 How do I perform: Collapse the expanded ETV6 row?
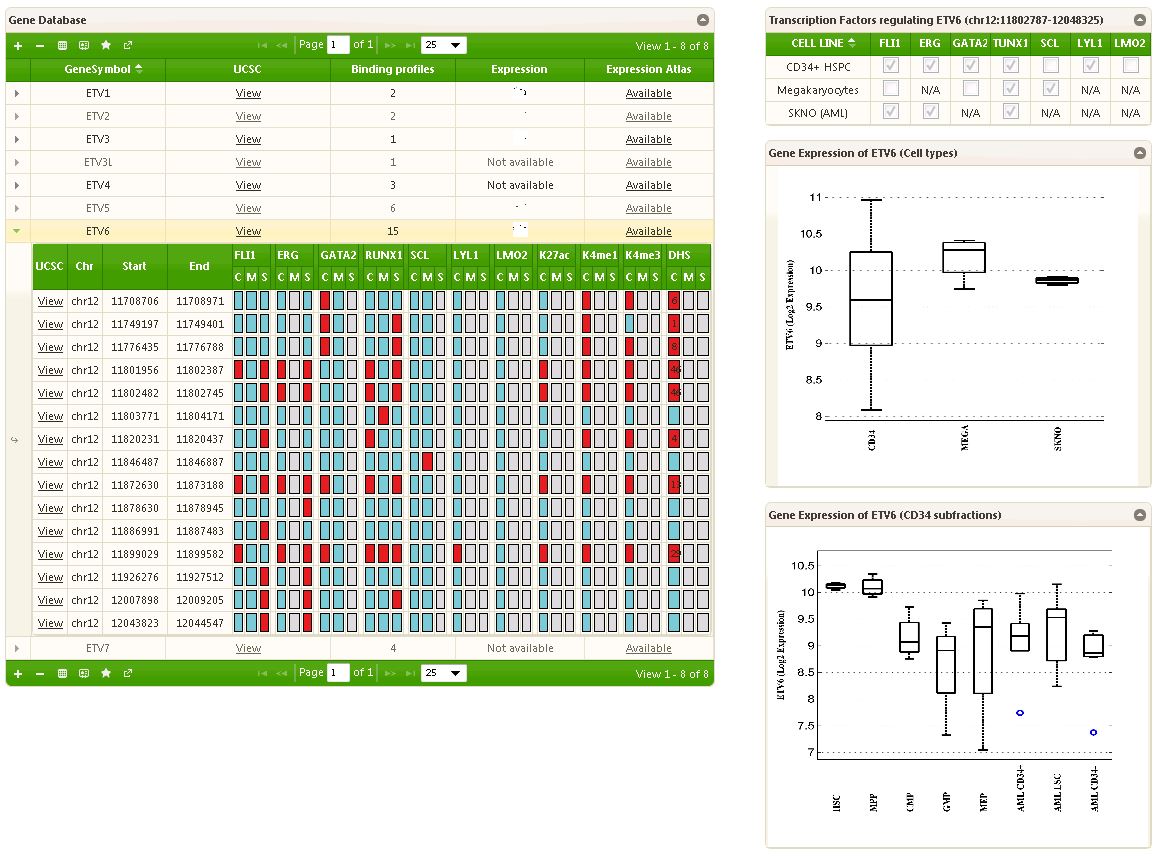click(17, 231)
